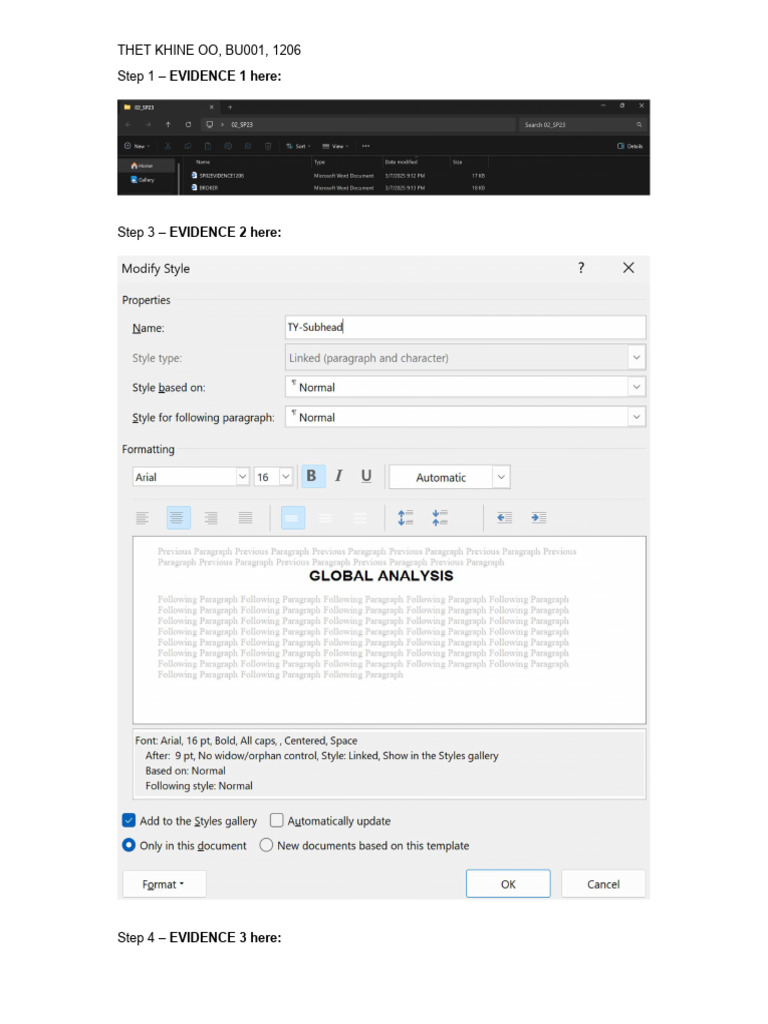Click the Forward arrow in File Explorer
Screen dimensions: 768x1024
coord(148,124)
